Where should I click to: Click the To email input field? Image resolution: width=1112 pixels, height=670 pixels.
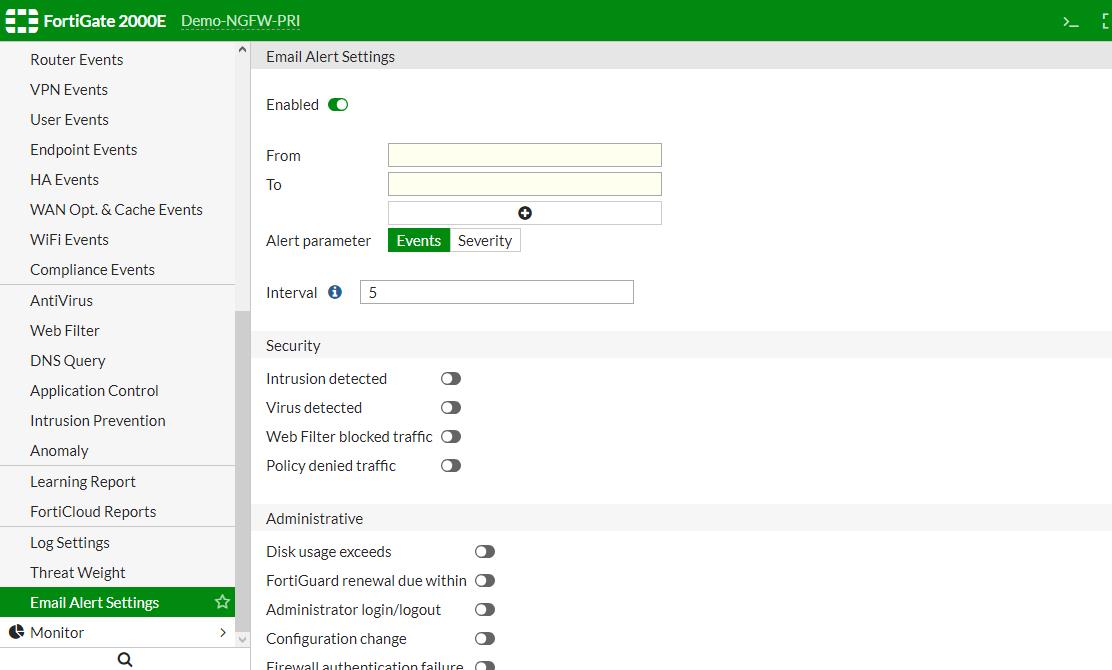click(x=525, y=184)
